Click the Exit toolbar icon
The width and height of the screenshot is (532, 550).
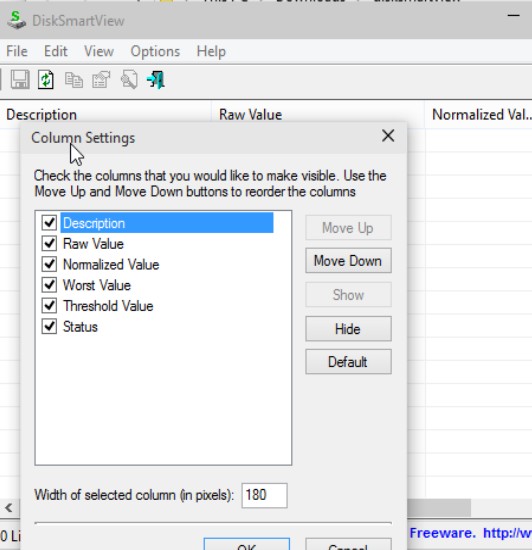point(156,80)
